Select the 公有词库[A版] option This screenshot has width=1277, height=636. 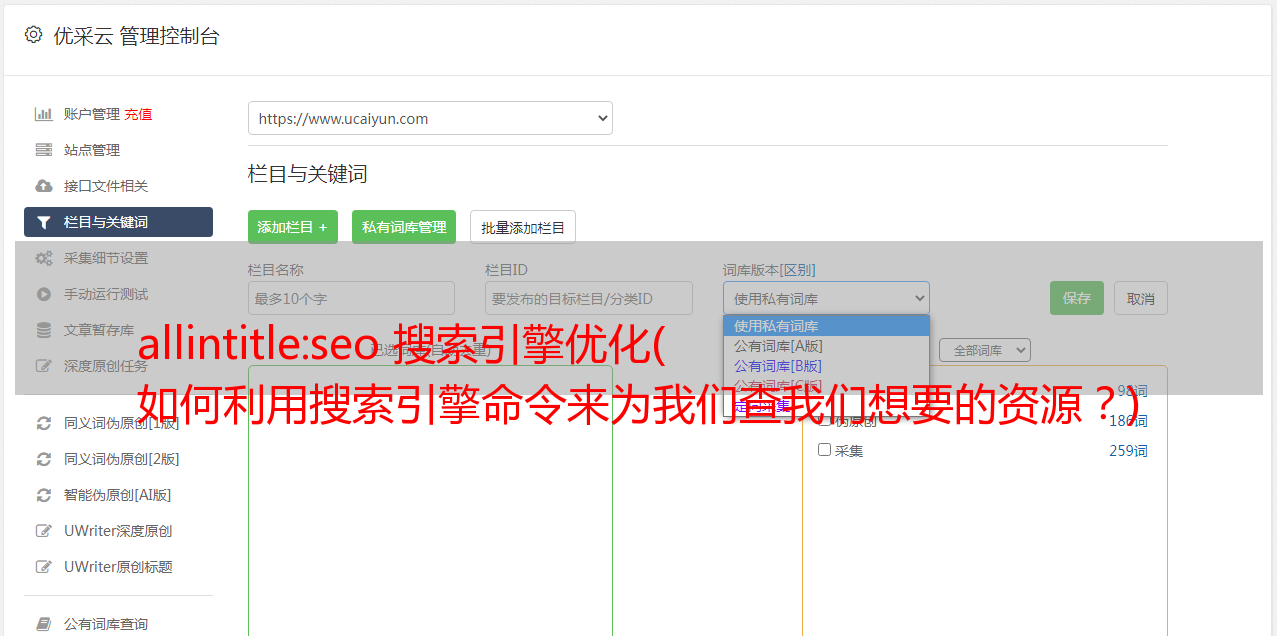[826, 345]
